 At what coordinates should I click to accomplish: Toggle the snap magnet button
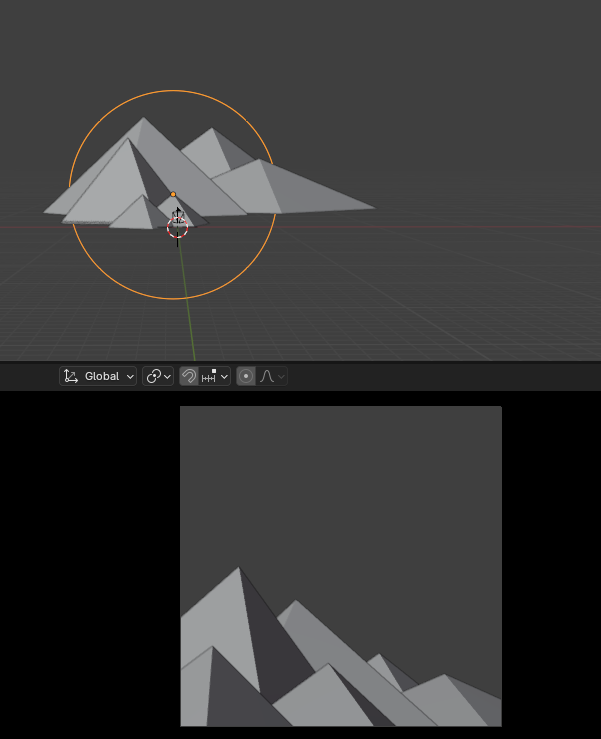point(189,376)
